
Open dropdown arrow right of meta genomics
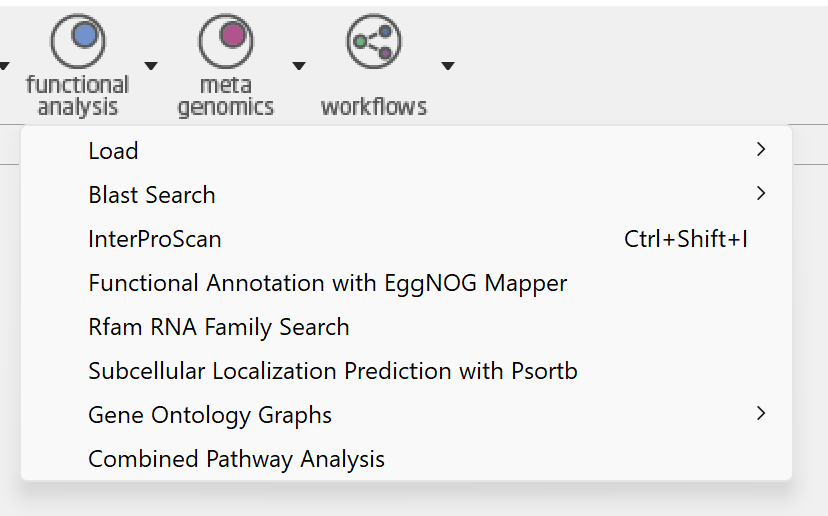298,67
